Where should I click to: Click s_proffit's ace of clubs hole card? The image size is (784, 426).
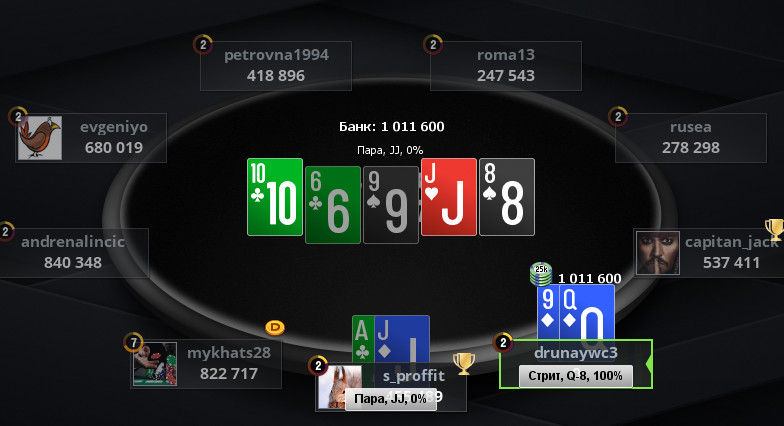363,340
